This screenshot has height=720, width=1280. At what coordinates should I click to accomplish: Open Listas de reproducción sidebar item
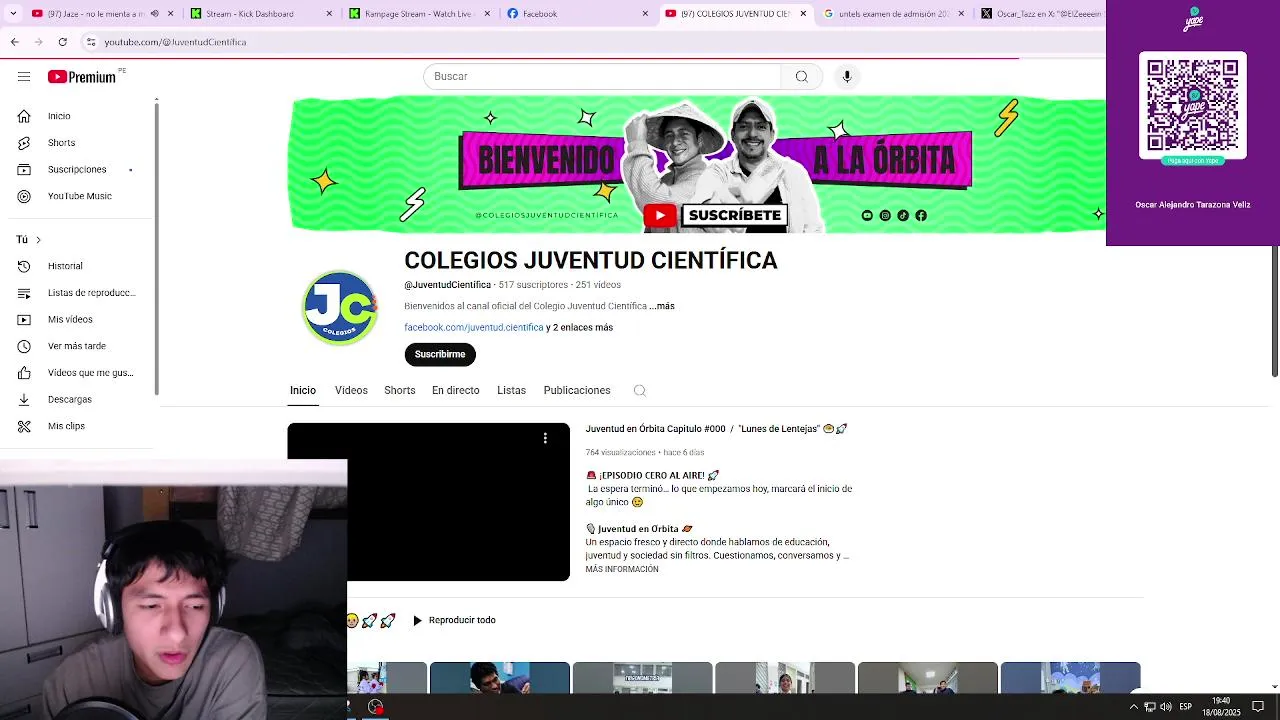[x=78, y=293]
